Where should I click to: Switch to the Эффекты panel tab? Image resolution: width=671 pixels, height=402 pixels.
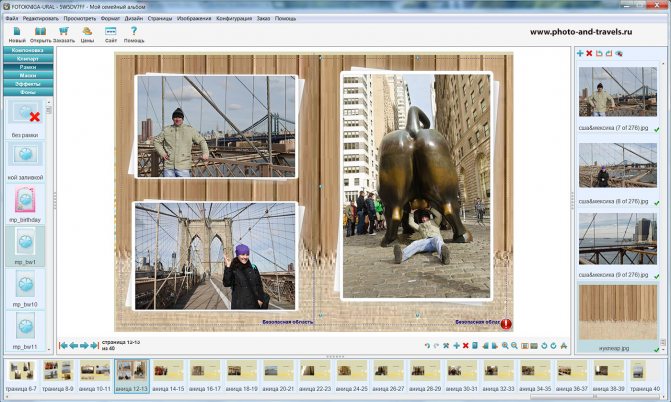click(27, 84)
